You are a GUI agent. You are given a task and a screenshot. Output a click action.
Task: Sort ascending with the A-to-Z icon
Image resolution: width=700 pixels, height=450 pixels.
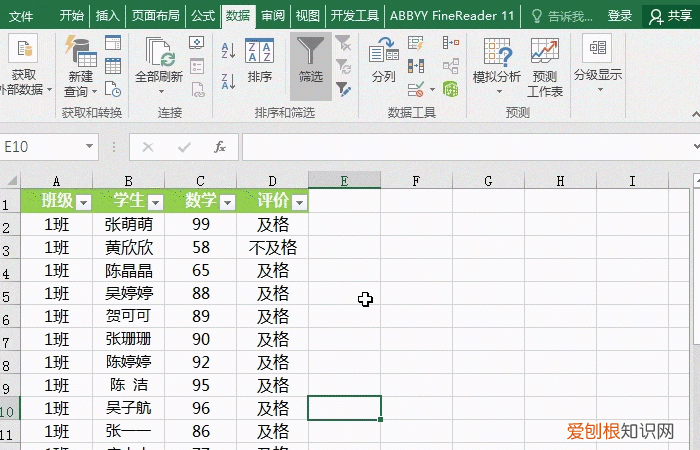228,50
